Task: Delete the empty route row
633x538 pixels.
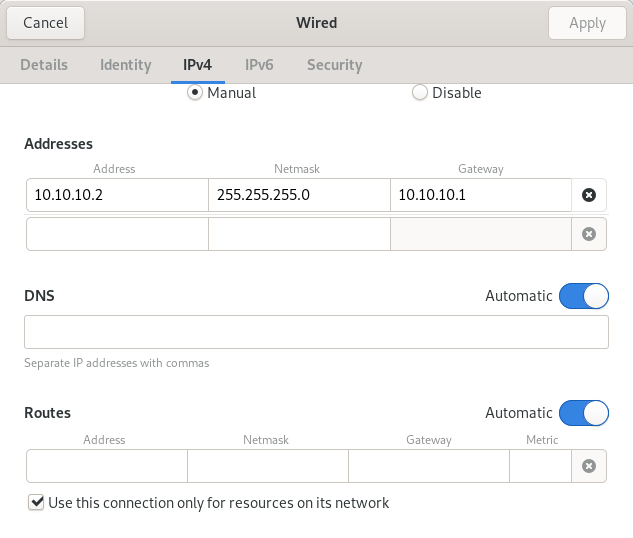Action: [x=589, y=466]
